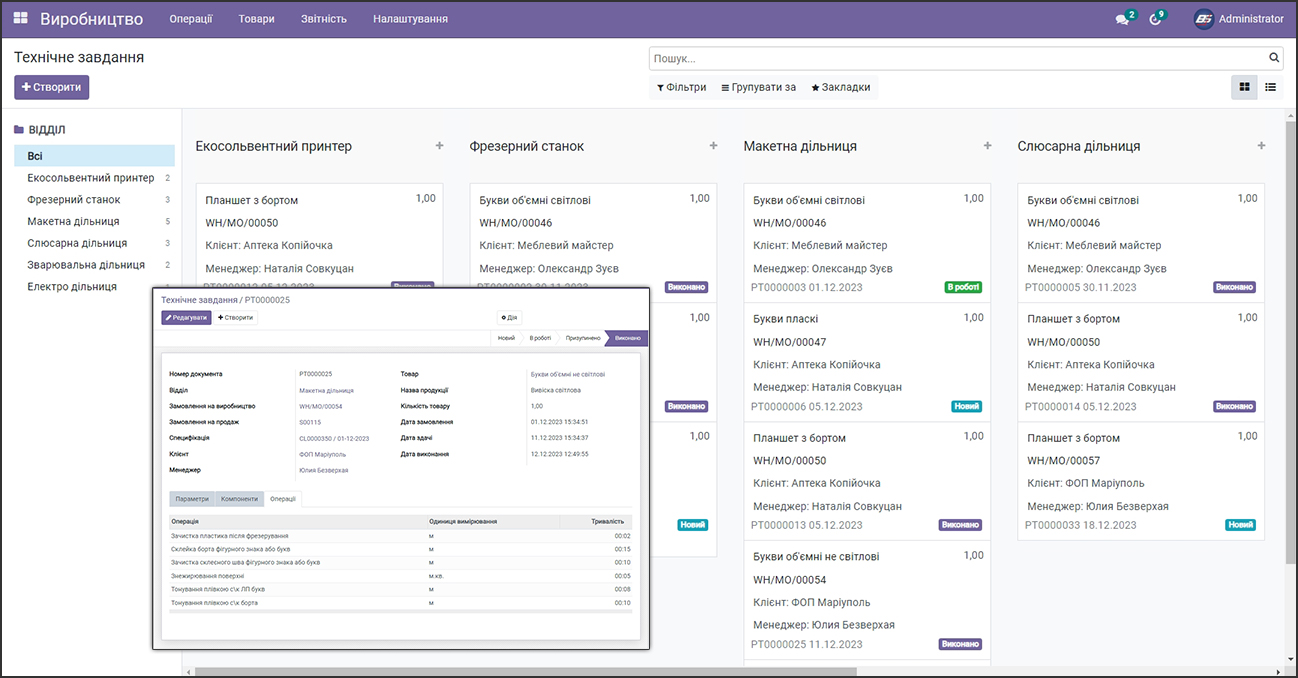Filter by Фрезерний станок in the sidebar

tap(94, 200)
